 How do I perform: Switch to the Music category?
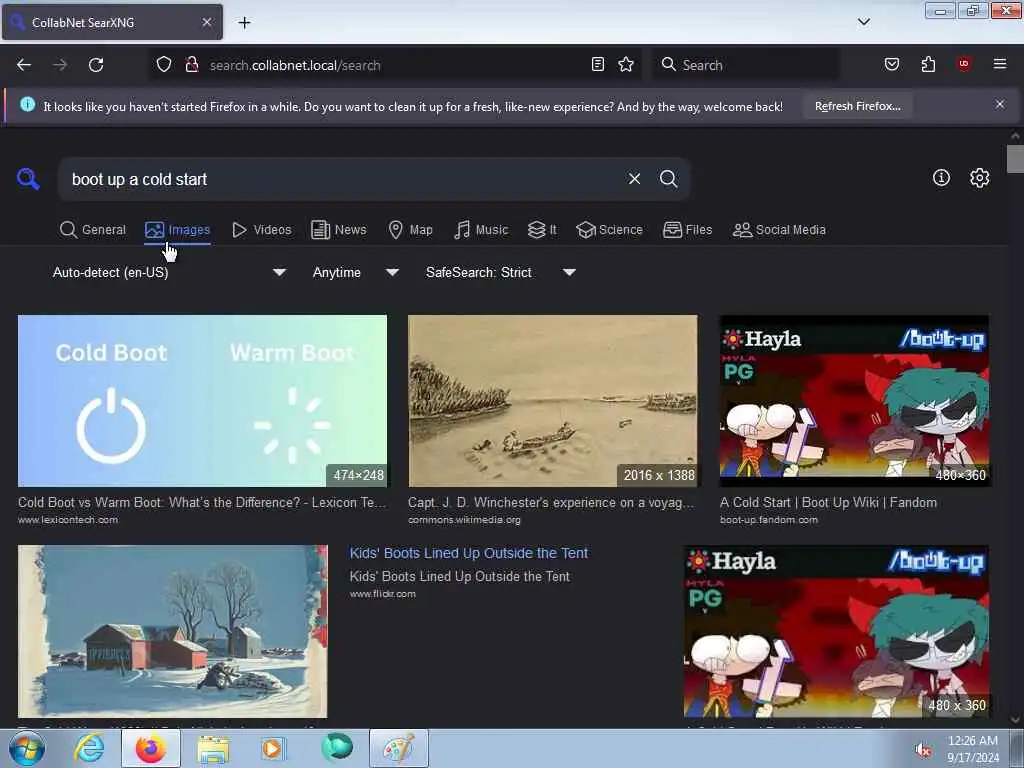pyautogui.click(x=481, y=230)
